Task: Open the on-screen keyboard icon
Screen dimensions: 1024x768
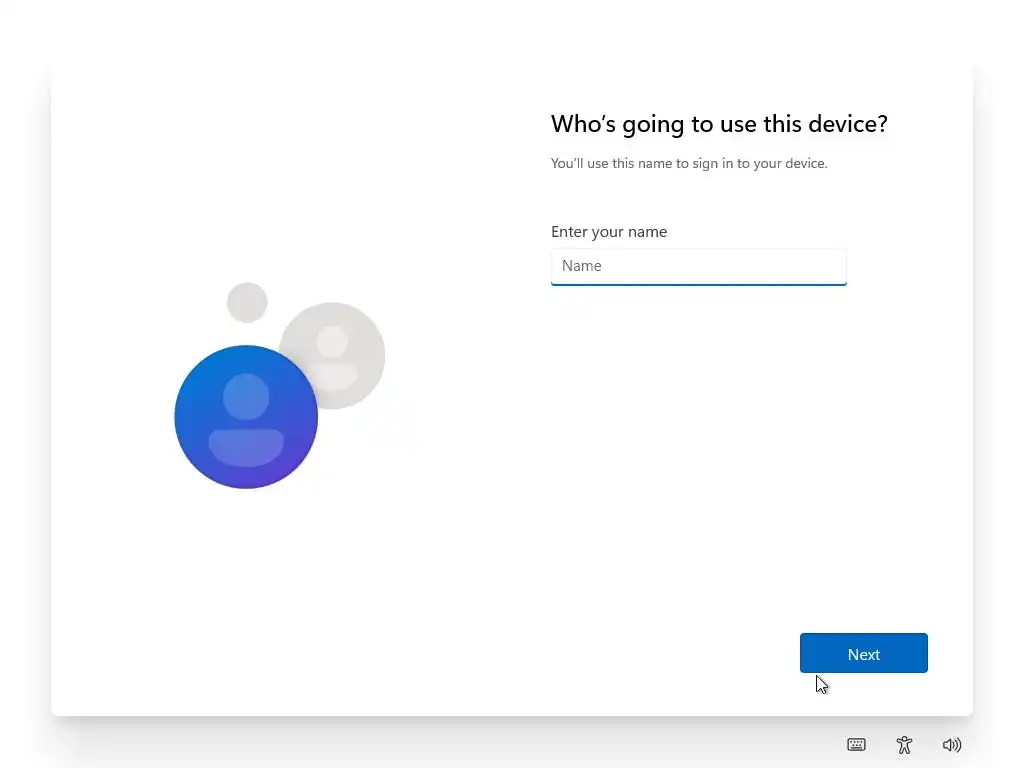Action: click(856, 744)
